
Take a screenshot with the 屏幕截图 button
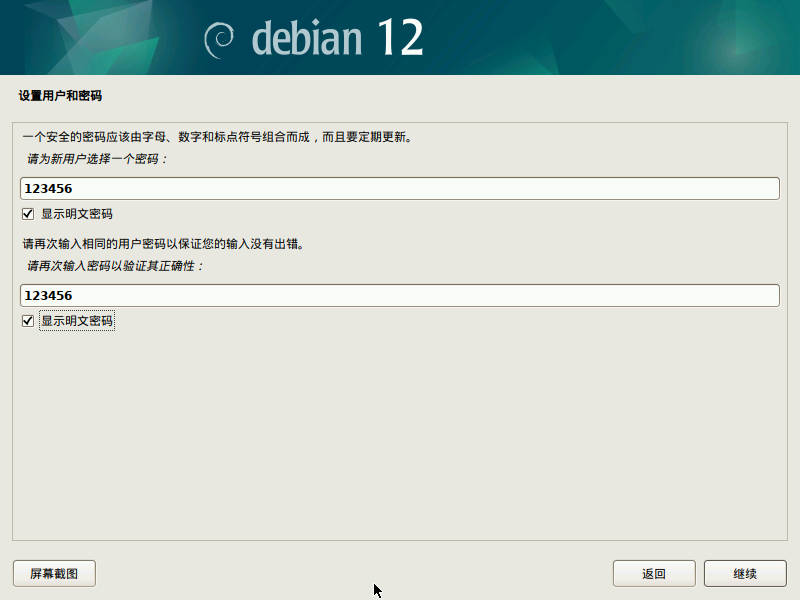54,573
